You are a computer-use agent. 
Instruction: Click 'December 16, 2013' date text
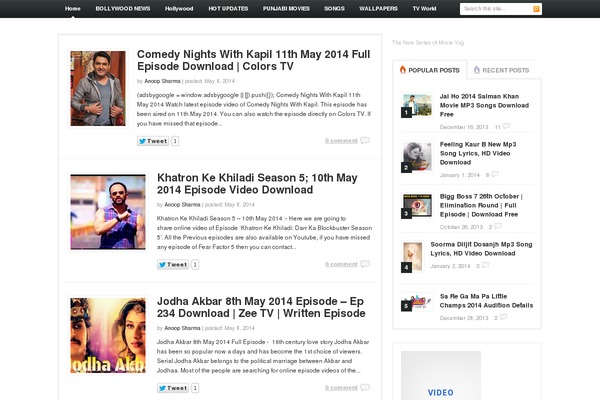(464, 127)
